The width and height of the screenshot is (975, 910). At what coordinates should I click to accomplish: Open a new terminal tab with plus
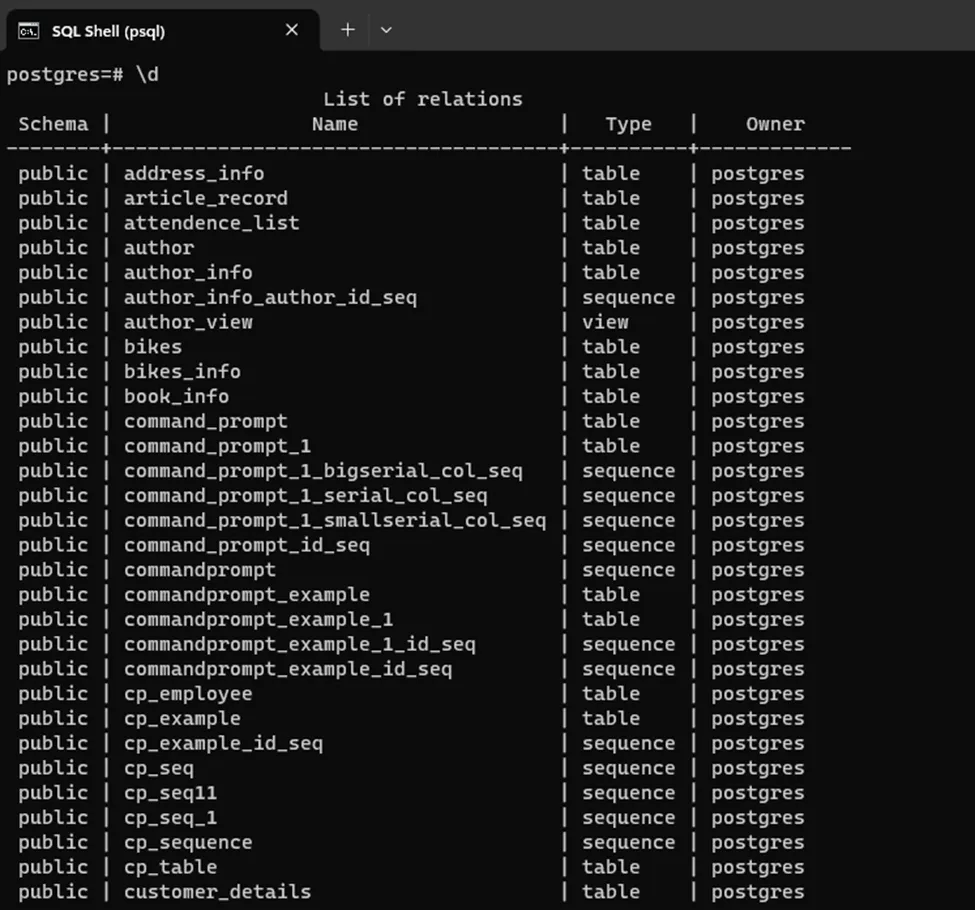click(x=347, y=30)
